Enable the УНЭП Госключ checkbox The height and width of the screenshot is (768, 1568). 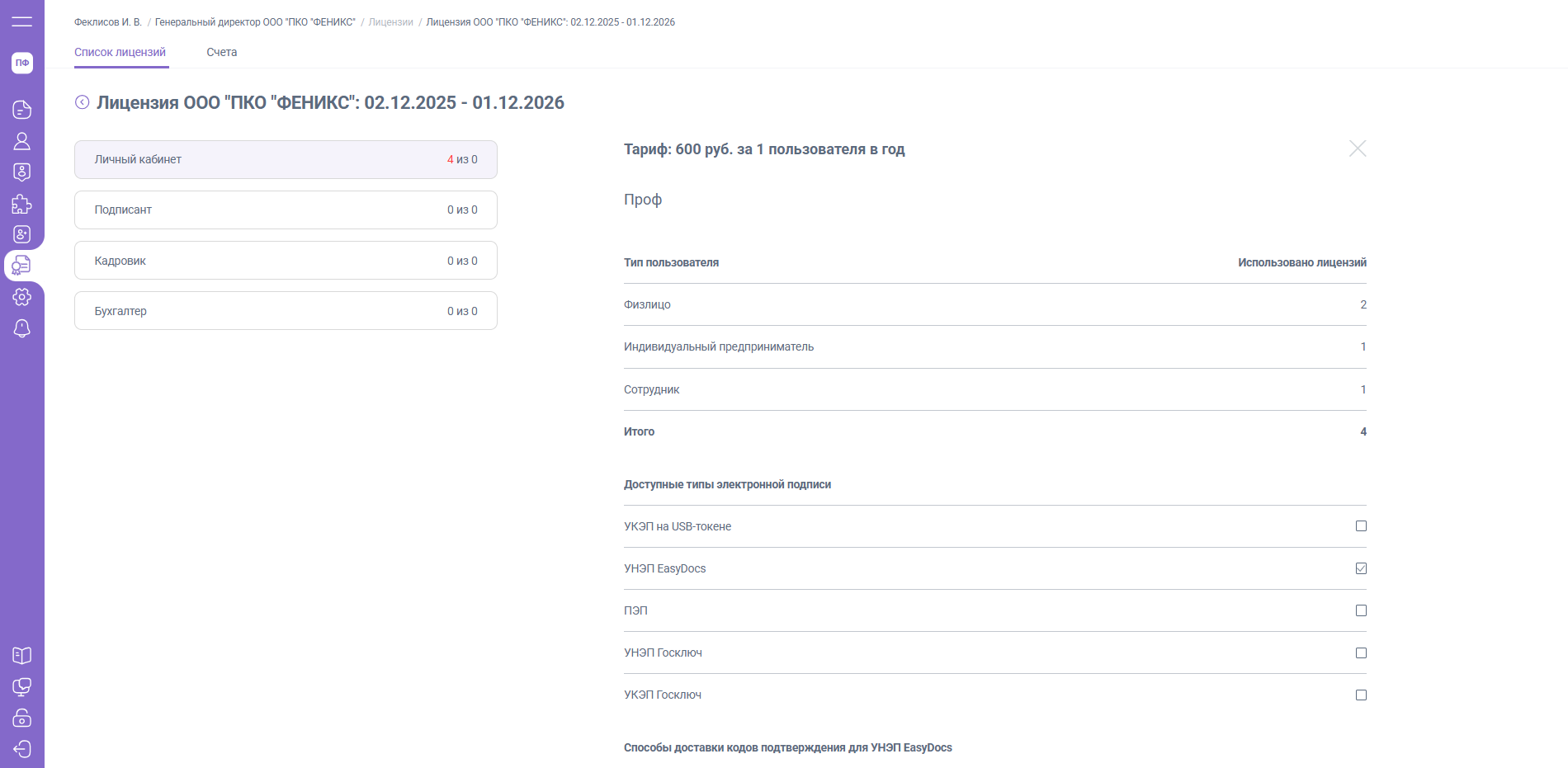point(1361,653)
